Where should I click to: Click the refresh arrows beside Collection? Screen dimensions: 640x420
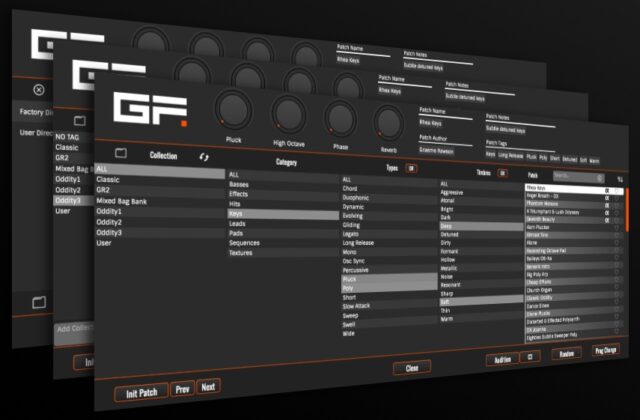click(x=204, y=157)
